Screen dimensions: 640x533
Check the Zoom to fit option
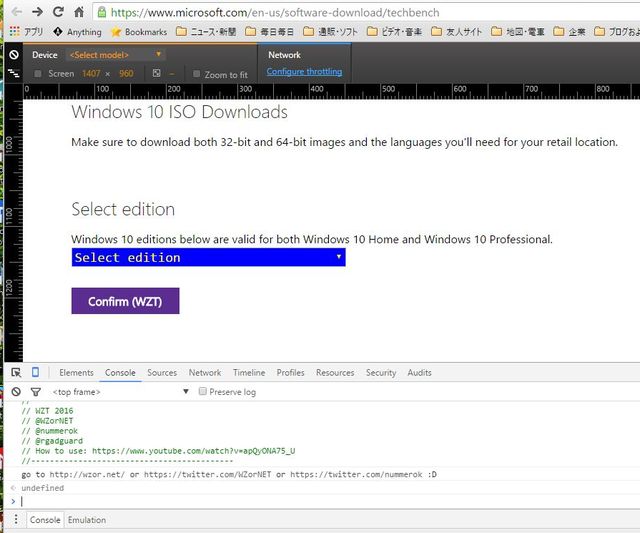[196, 74]
